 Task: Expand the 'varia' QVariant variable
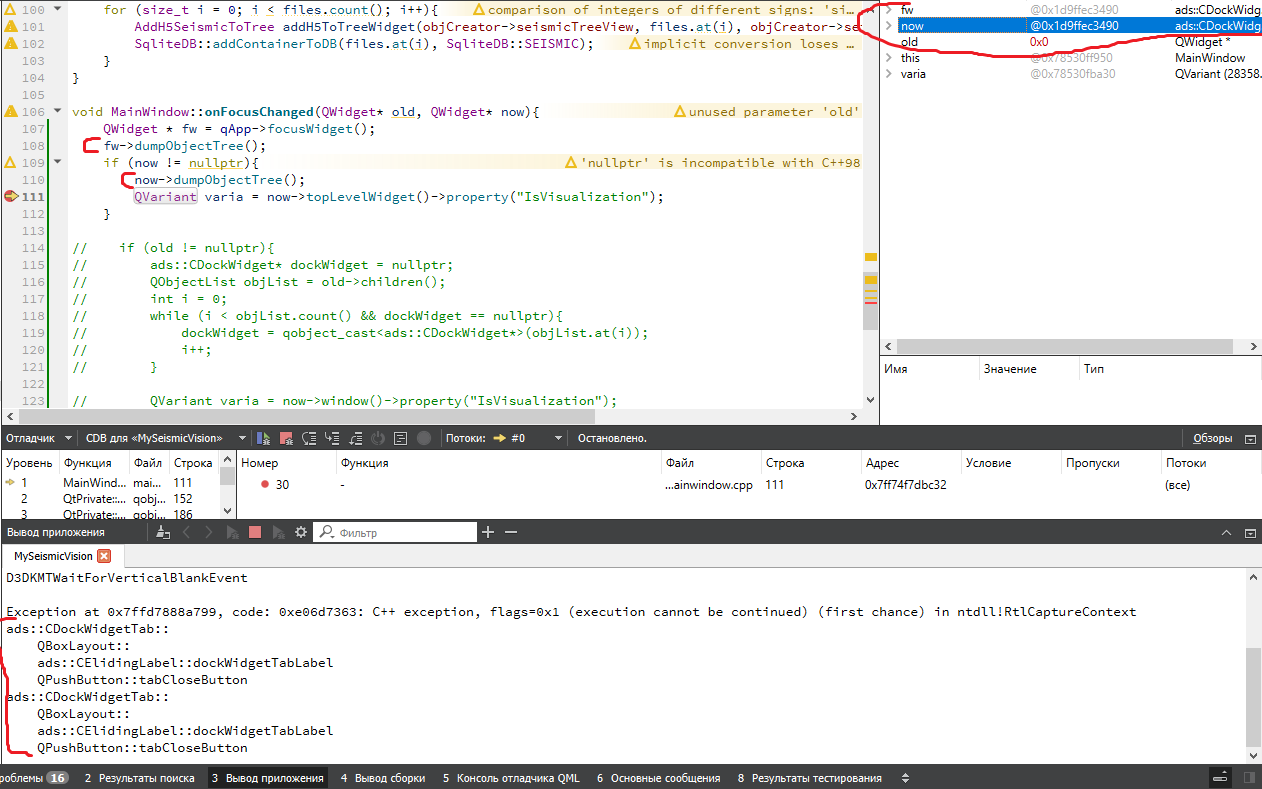tap(889, 74)
